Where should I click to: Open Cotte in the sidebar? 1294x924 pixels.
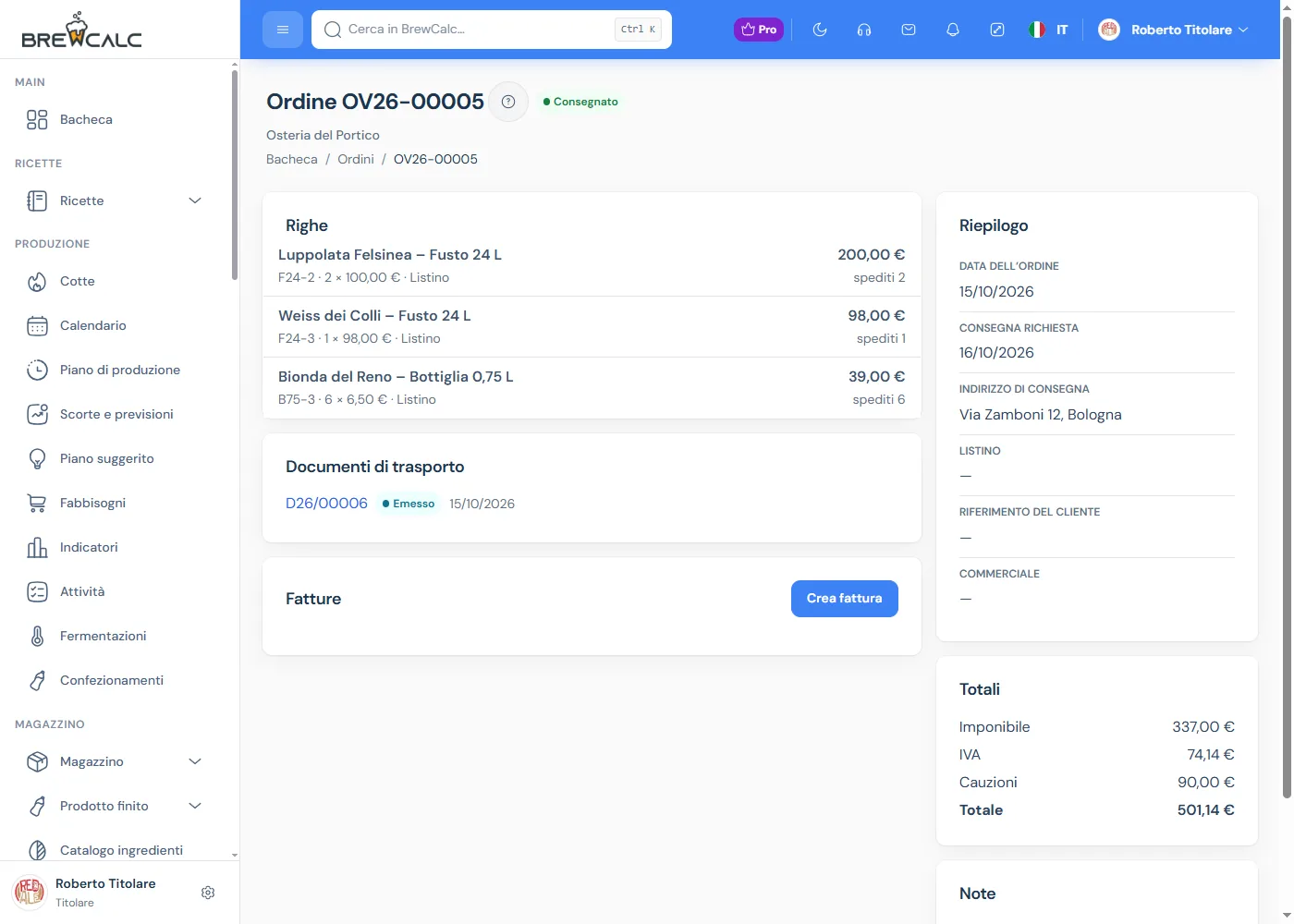pos(116,281)
